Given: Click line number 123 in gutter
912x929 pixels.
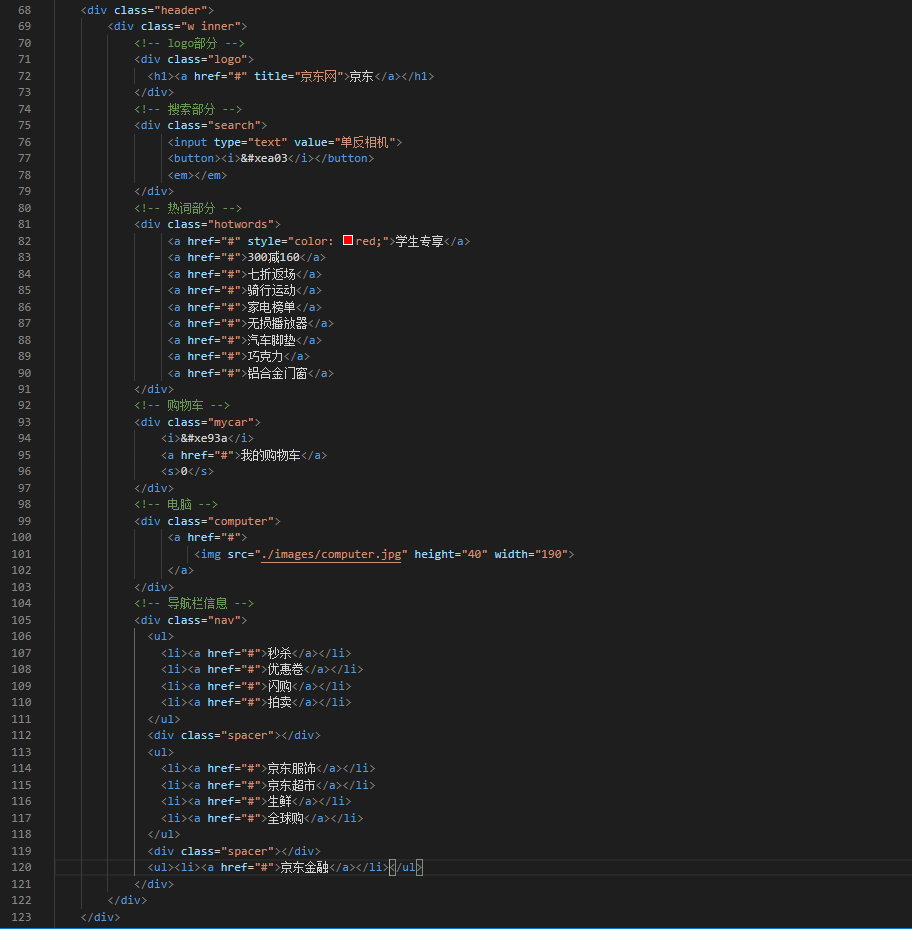Looking at the screenshot, I should pos(21,917).
